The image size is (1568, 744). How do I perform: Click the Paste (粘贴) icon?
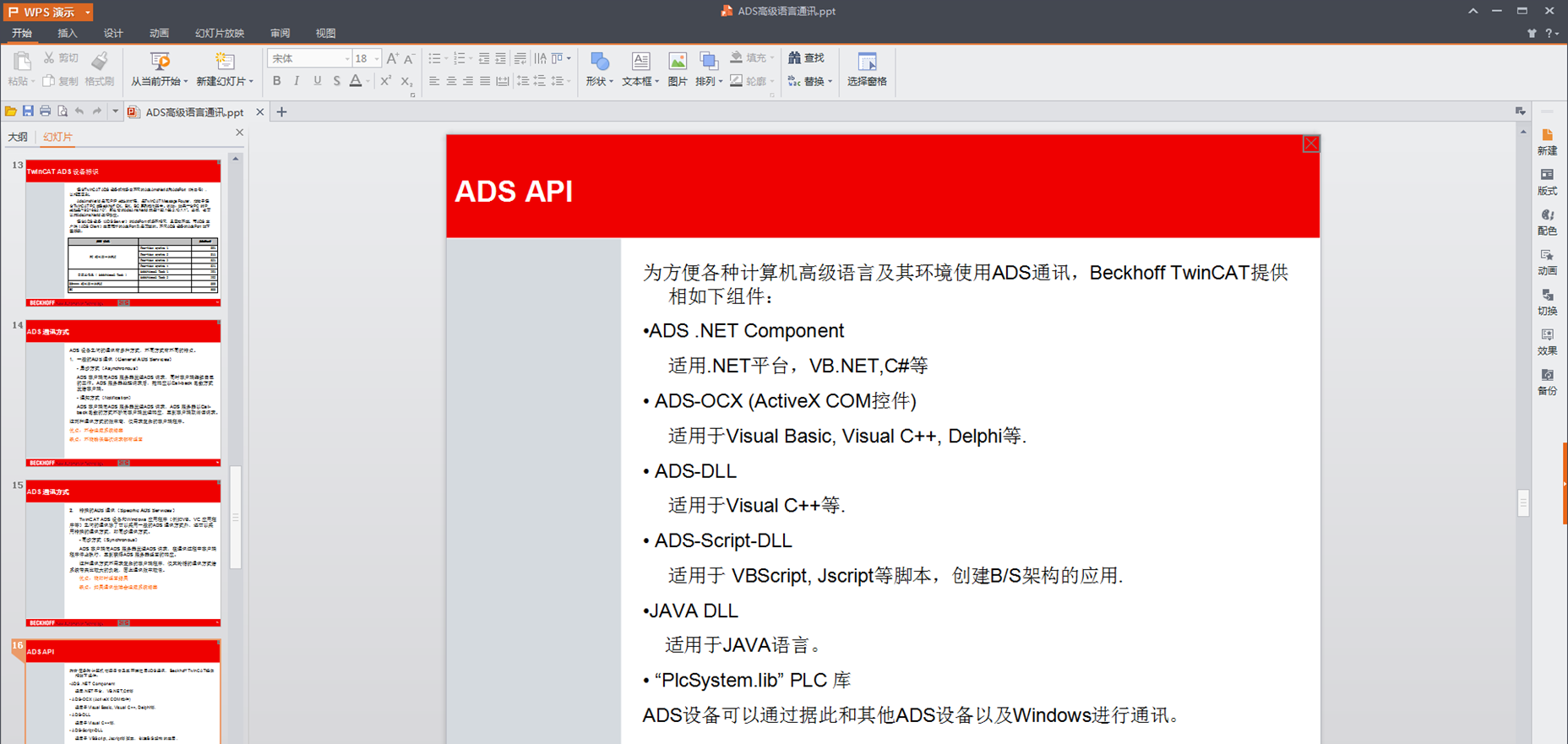click(x=21, y=61)
